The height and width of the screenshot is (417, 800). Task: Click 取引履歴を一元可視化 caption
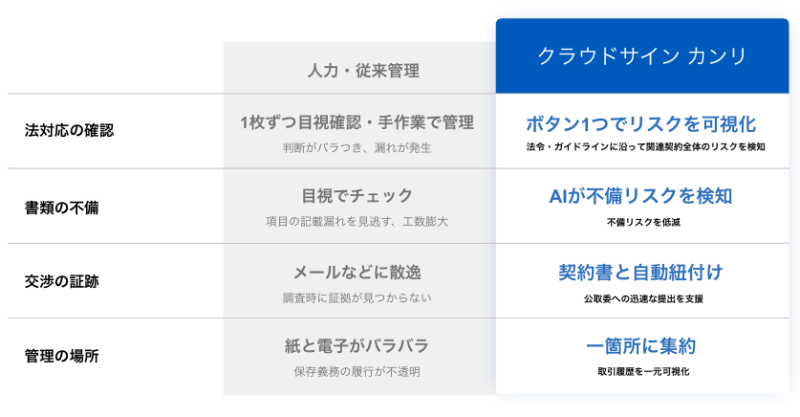644,372
